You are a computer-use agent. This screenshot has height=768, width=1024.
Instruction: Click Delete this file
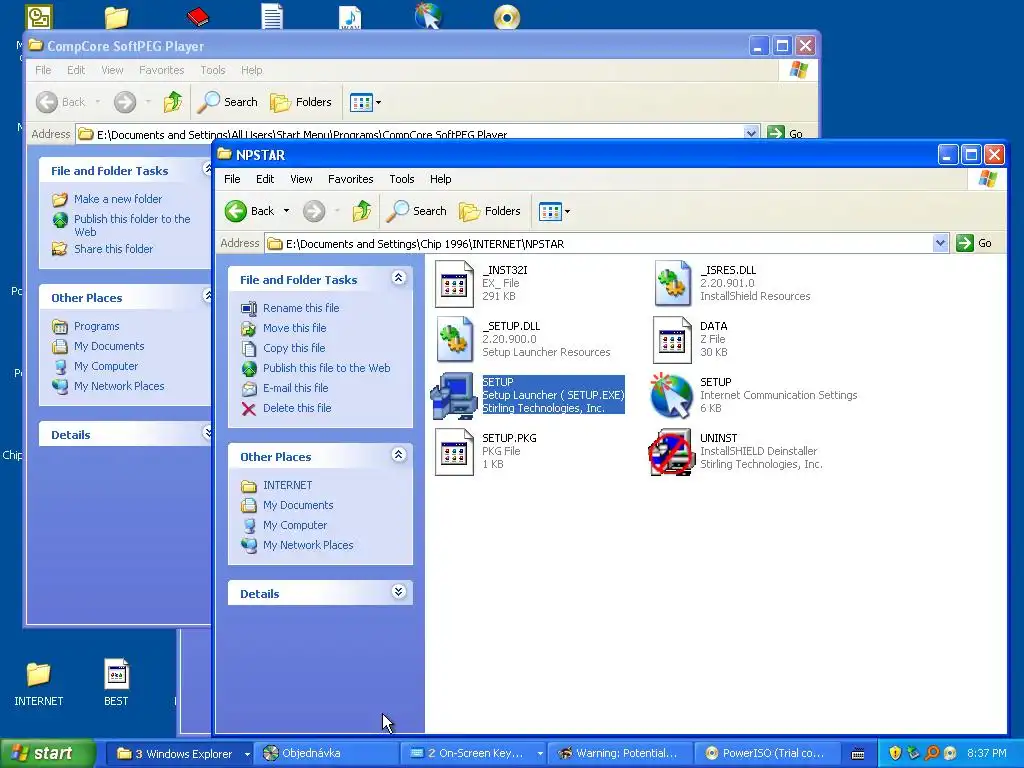click(x=297, y=408)
